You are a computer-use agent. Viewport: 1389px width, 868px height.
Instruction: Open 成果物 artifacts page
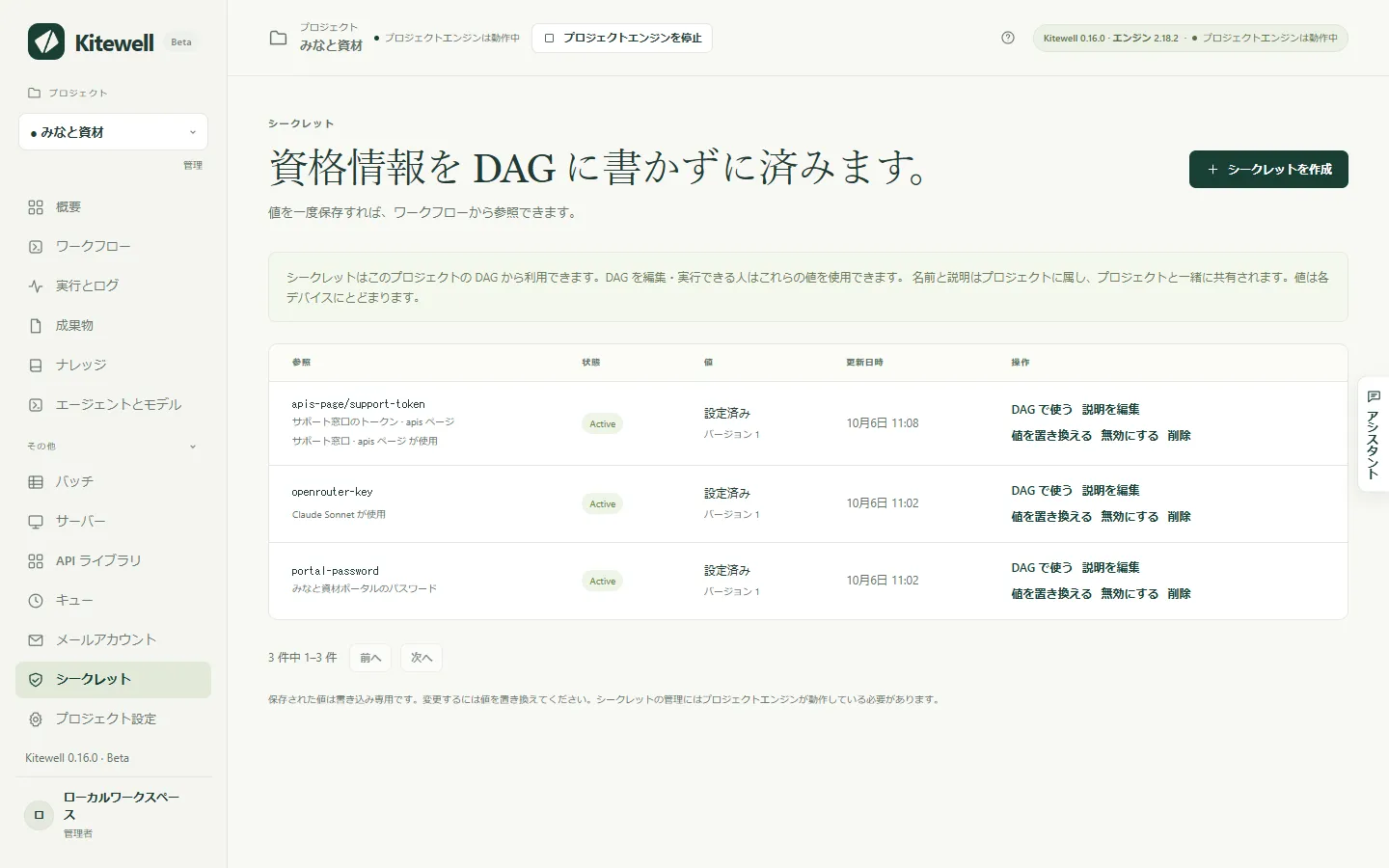[x=113, y=326]
